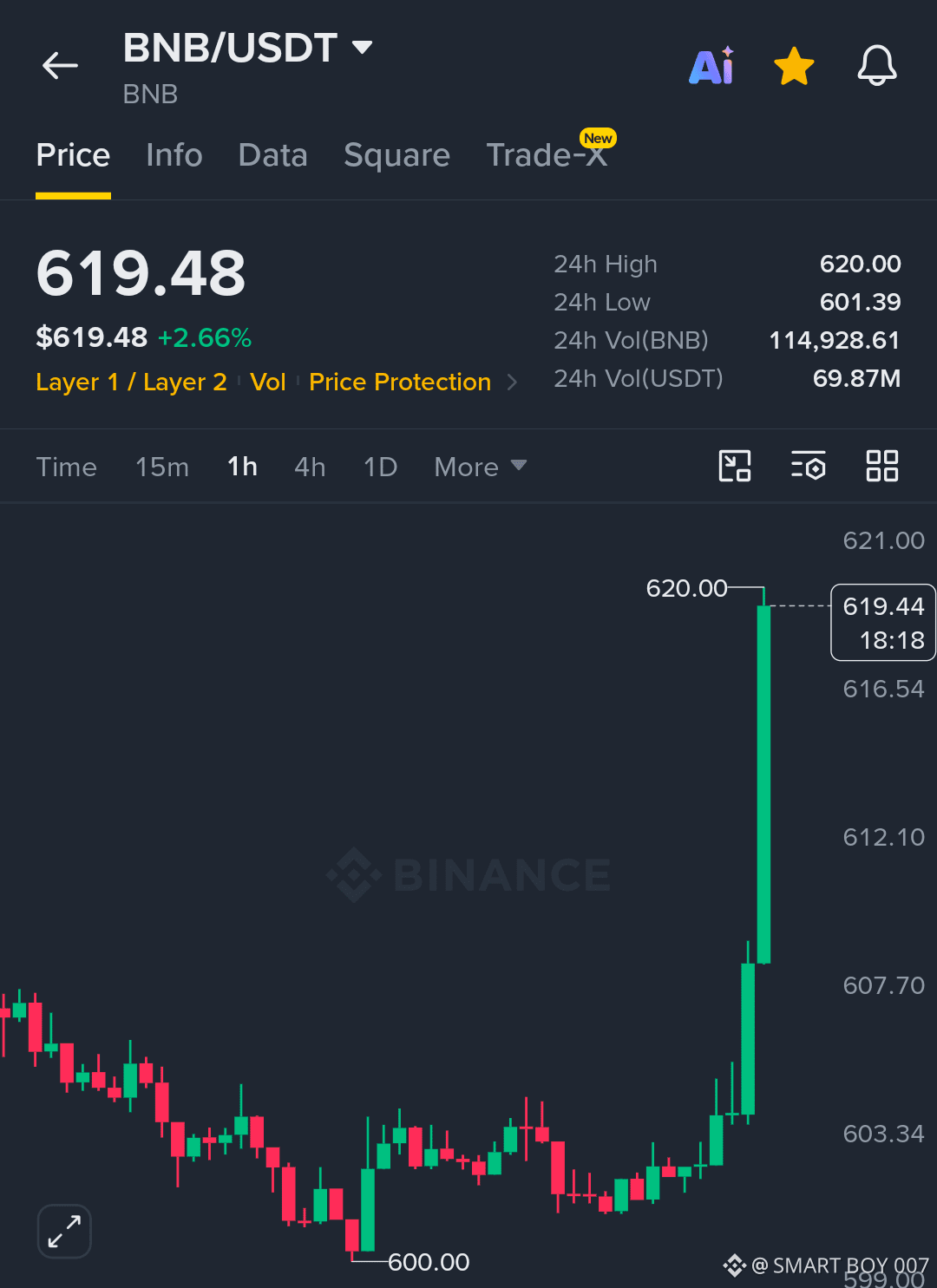937x1288 pixels.
Task: Open price alerts bell icon
Action: [x=877, y=65]
